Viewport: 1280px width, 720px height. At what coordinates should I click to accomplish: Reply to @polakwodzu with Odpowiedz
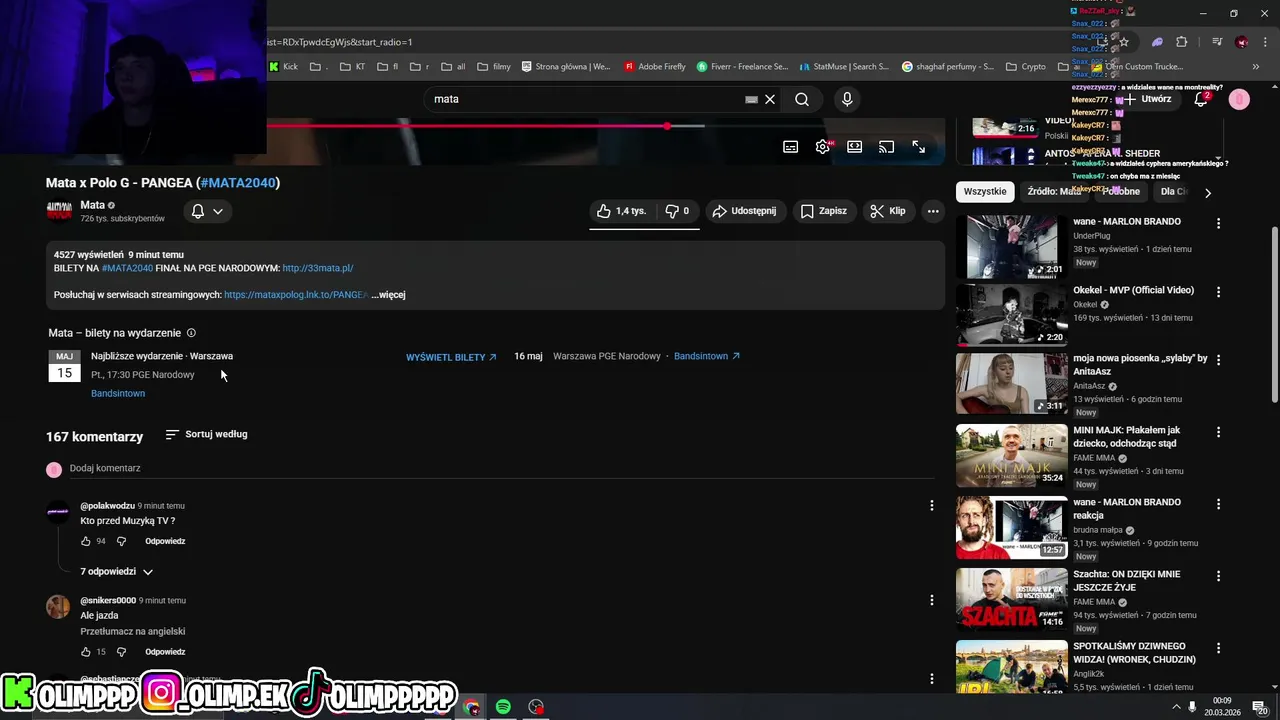click(165, 541)
